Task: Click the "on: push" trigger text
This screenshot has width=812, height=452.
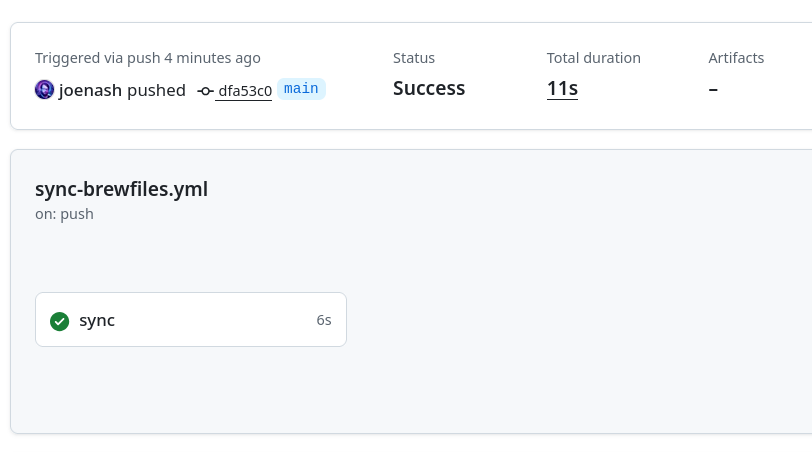Action: pos(64,214)
